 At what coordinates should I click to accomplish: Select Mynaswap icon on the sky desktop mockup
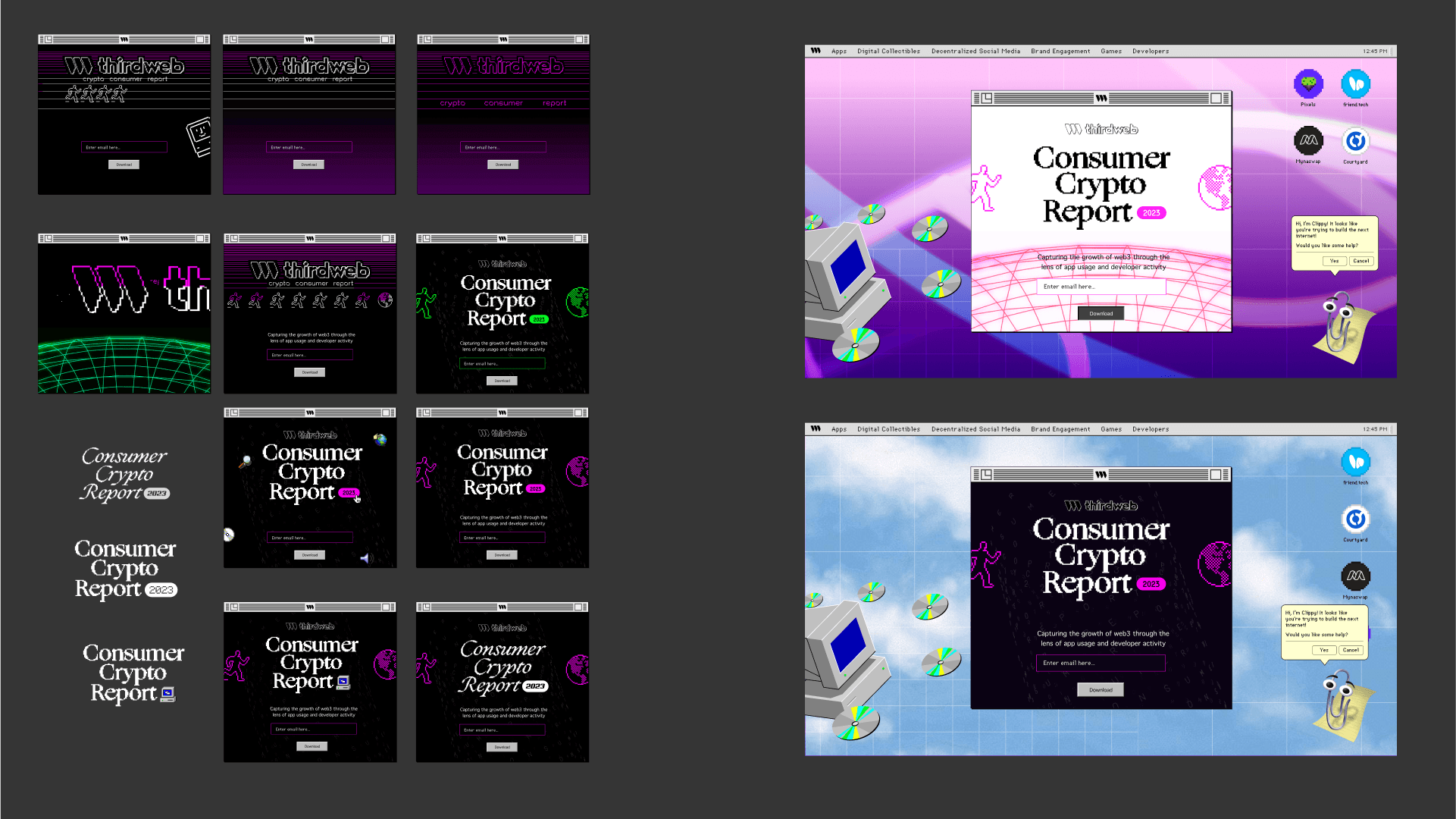(1355, 576)
